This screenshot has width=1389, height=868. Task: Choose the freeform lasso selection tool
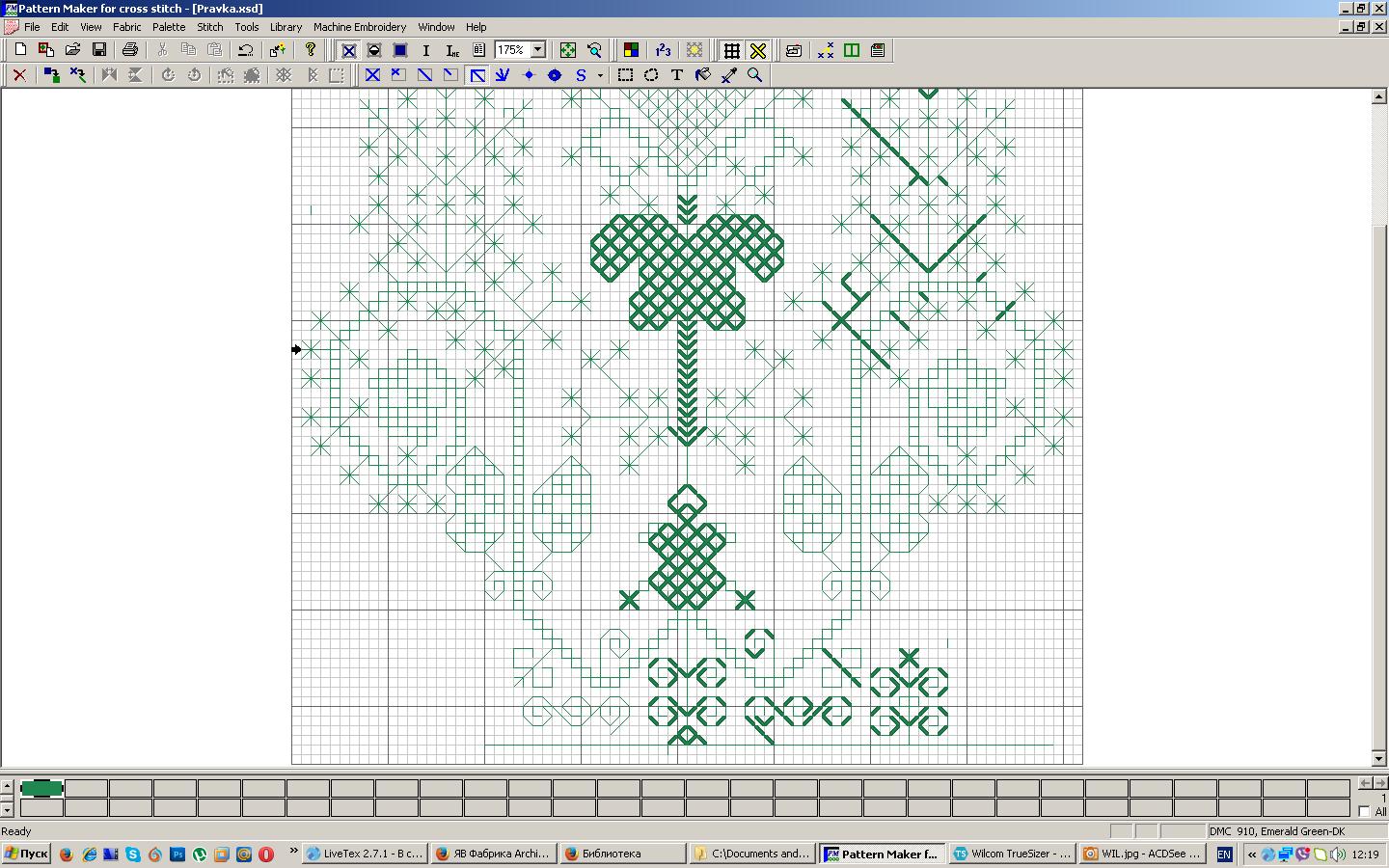coord(651,75)
